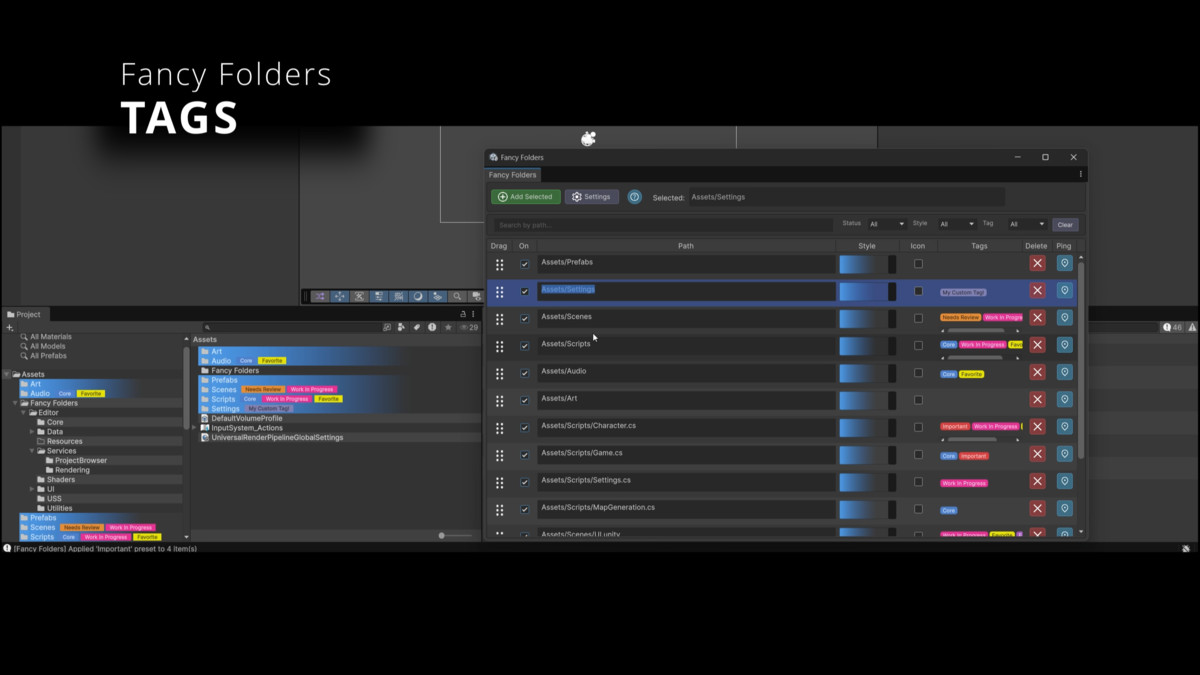Uncheck On for Assets/Prefabs
1200x675 pixels.
pos(524,264)
